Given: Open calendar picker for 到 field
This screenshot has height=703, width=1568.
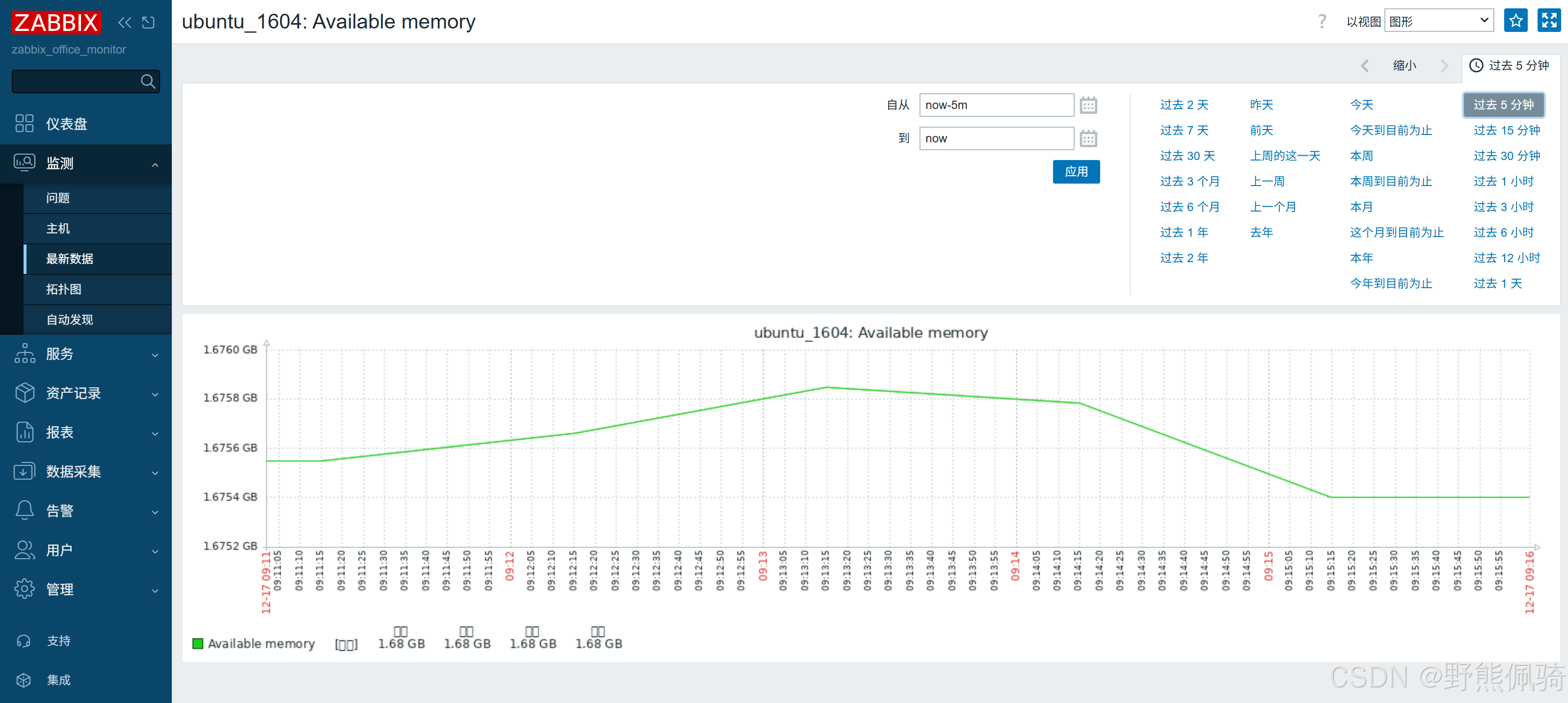Looking at the screenshot, I should (1088, 139).
